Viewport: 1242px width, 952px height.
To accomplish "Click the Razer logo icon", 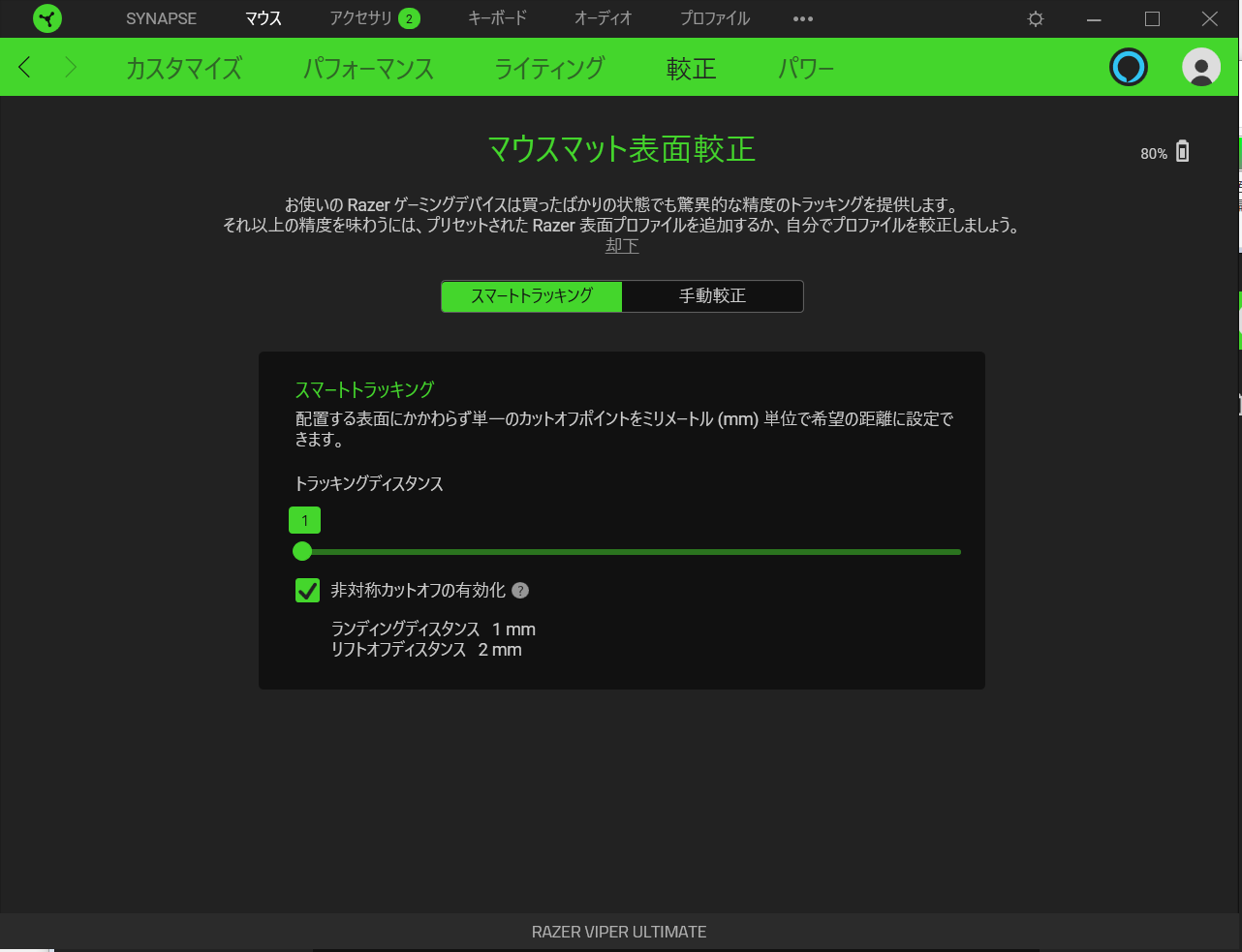I will coord(47,18).
